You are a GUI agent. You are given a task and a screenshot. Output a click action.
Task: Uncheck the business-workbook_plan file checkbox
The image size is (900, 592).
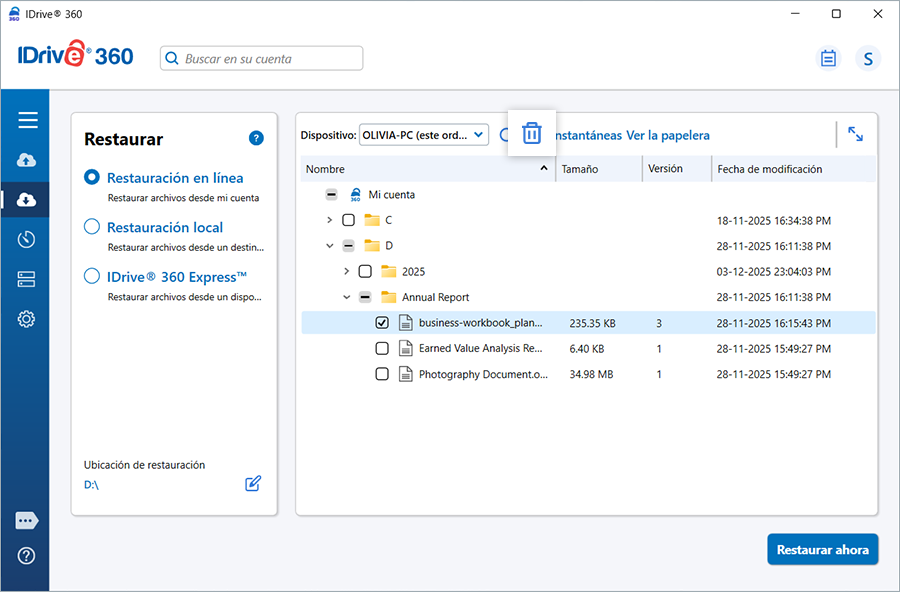[382, 322]
